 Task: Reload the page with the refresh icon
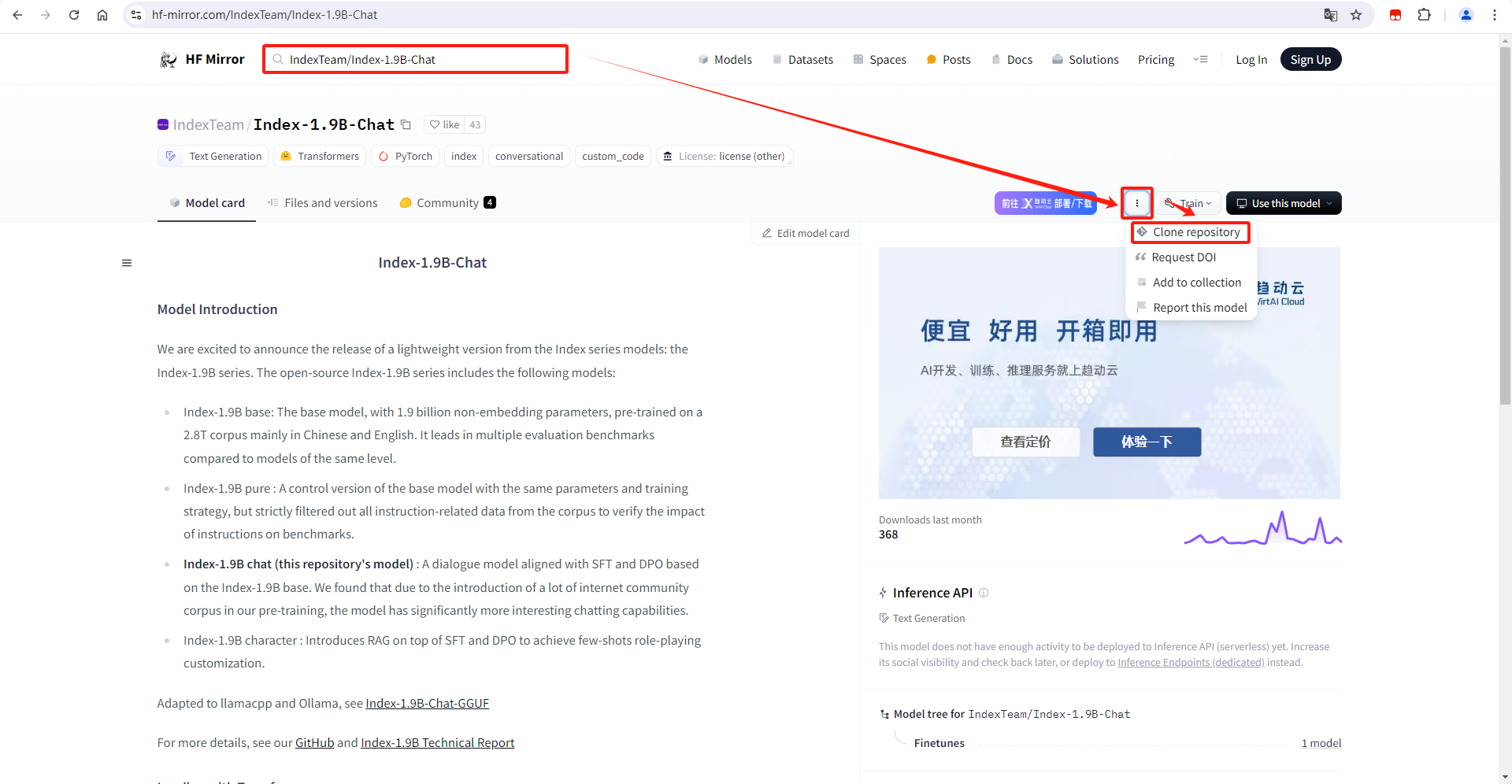pyautogui.click(x=74, y=15)
